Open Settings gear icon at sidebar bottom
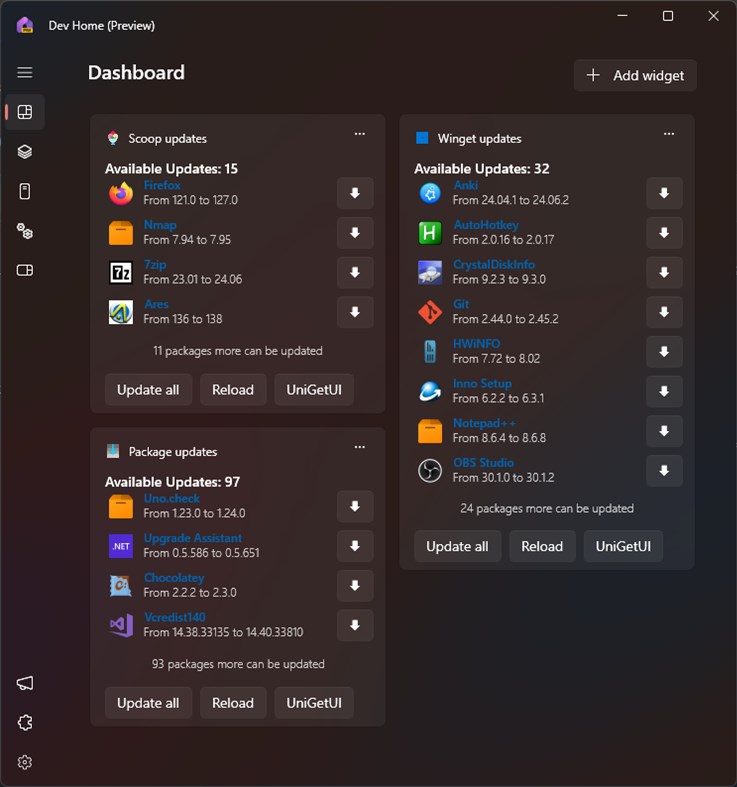Viewport: 737px width, 787px height. (25, 762)
